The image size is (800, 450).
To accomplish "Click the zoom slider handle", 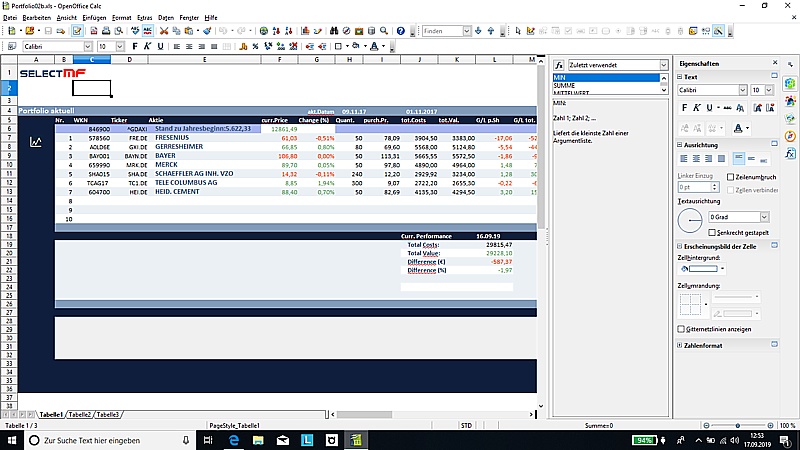I will (738, 426).
